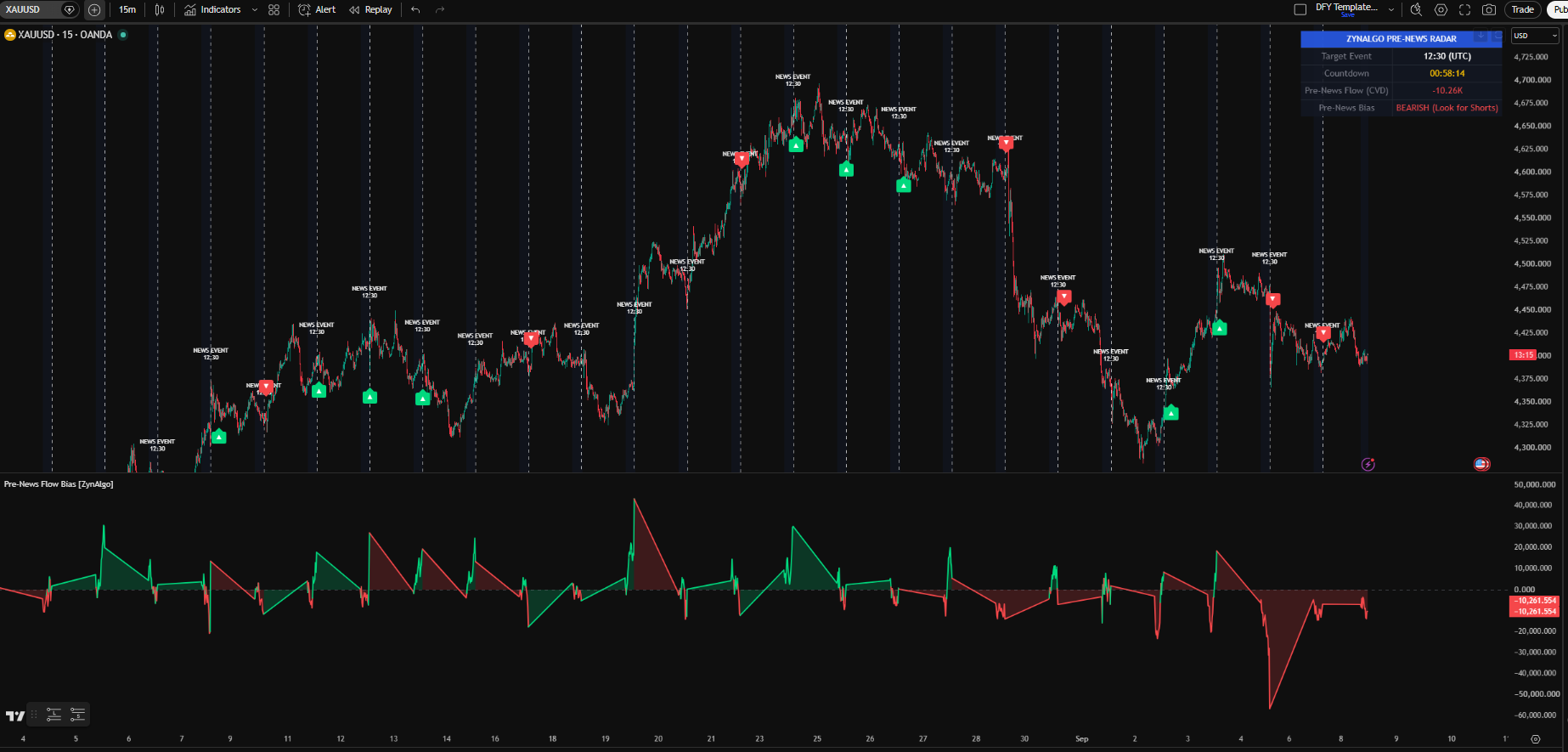Take a chart snapshot with camera icon
1568x752 pixels.
1489,9
